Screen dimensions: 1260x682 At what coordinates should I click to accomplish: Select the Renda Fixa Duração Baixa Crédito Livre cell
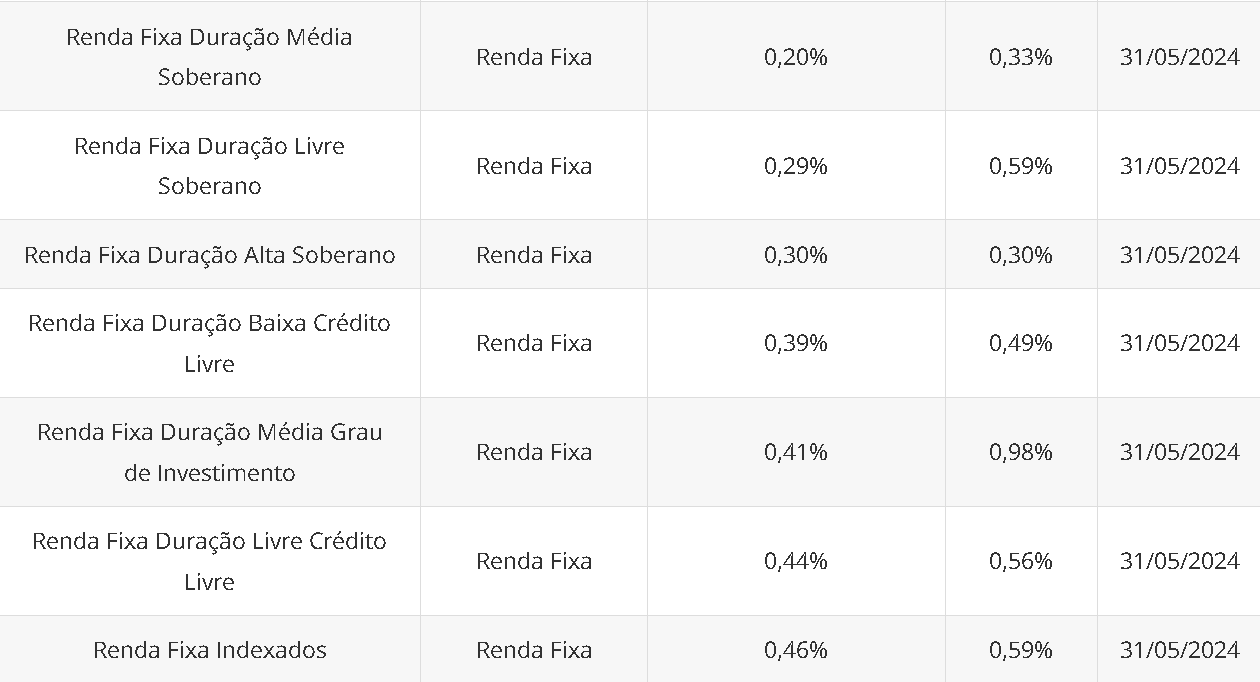pos(209,343)
